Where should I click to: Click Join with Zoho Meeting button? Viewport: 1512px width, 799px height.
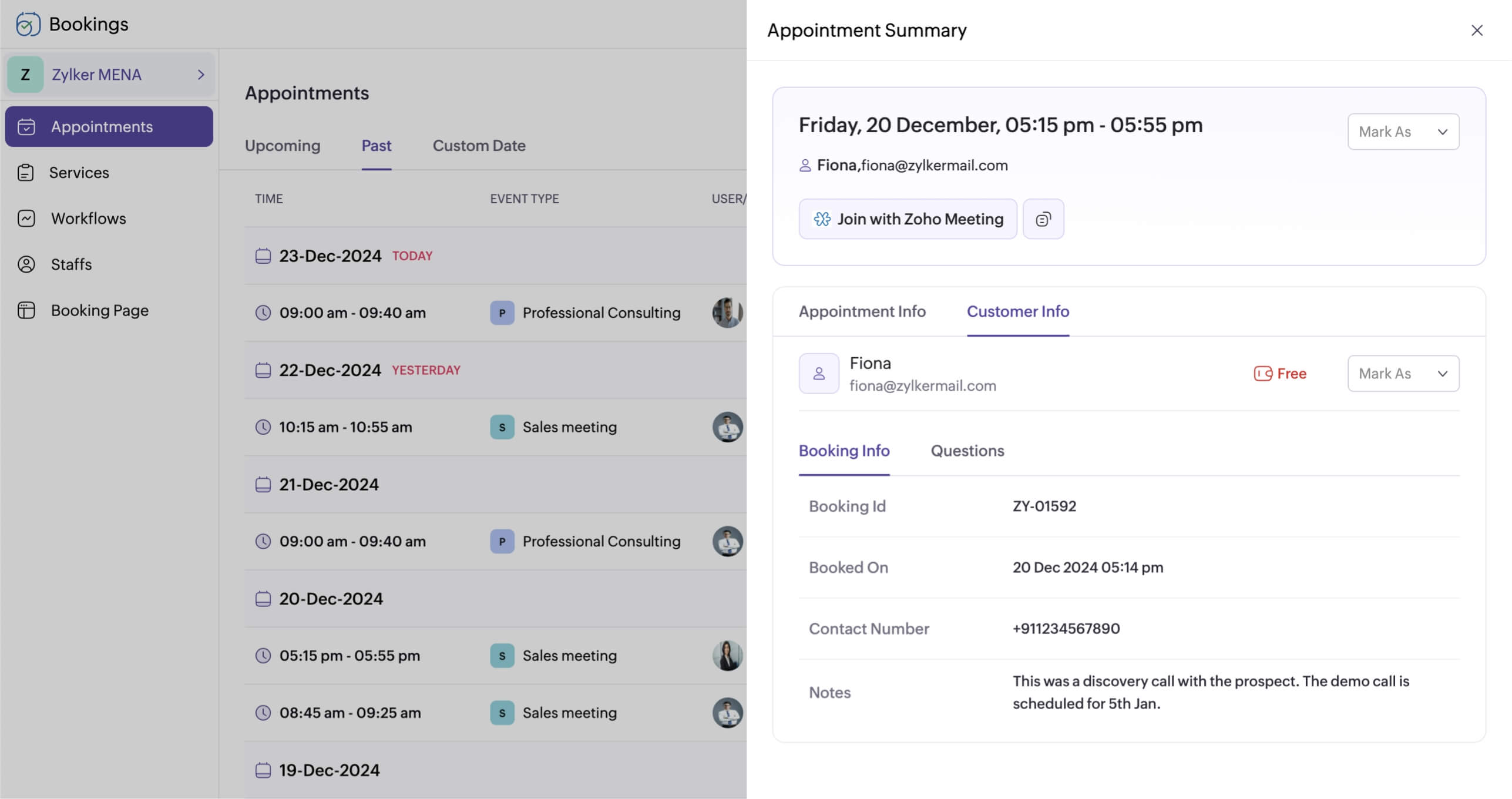pos(908,219)
